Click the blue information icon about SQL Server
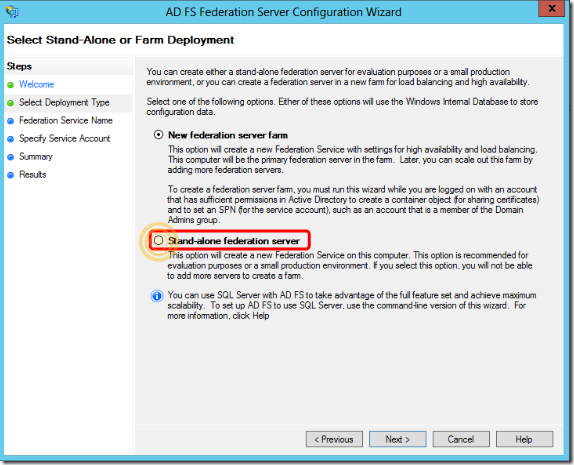The width and height of the screenshot is (574, 465). (x=157, y=295)
